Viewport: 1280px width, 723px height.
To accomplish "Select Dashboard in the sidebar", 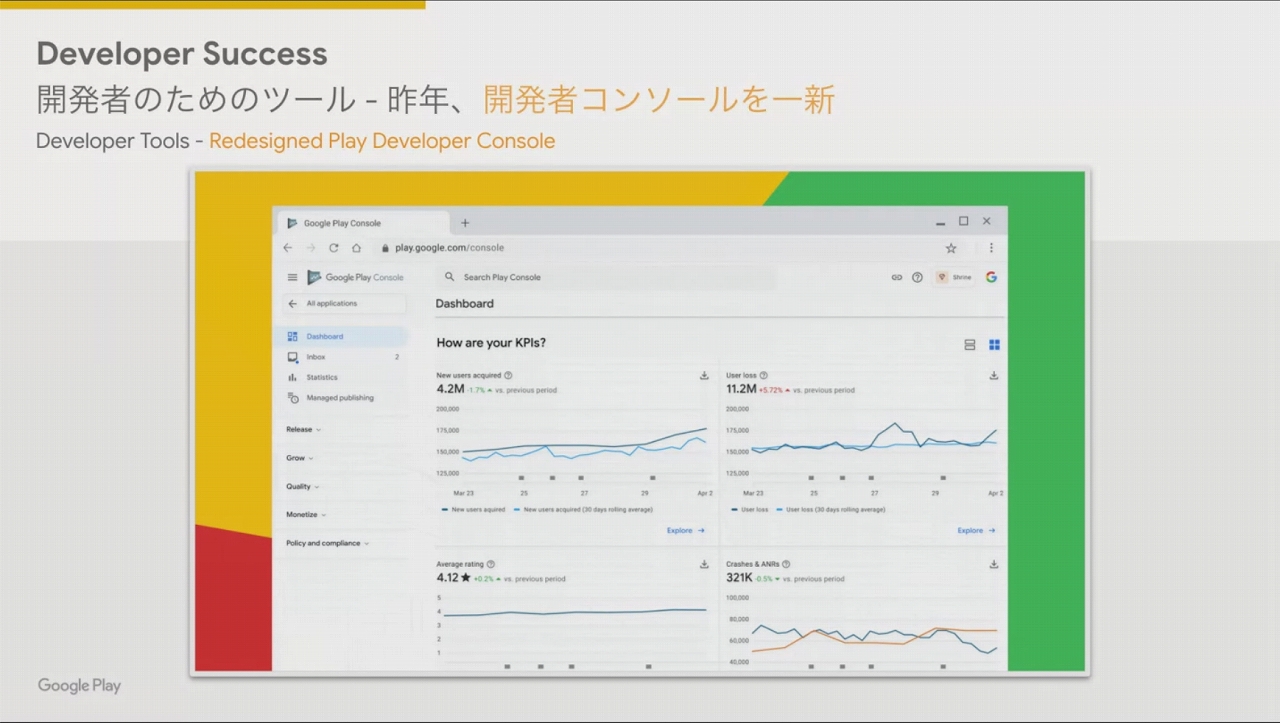I will pyautogui.click(x=344, y=337).
